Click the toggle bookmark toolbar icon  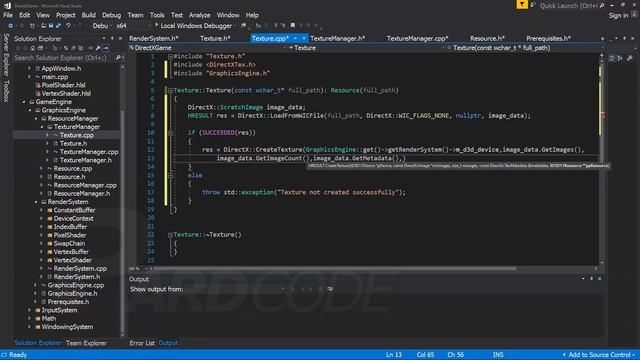pyautogui.click(x=293, y=25)
